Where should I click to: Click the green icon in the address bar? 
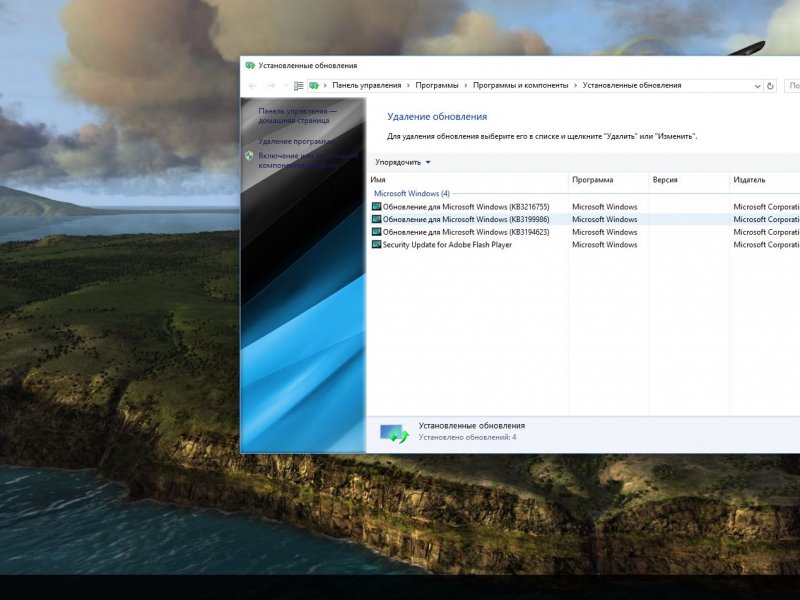314,86
